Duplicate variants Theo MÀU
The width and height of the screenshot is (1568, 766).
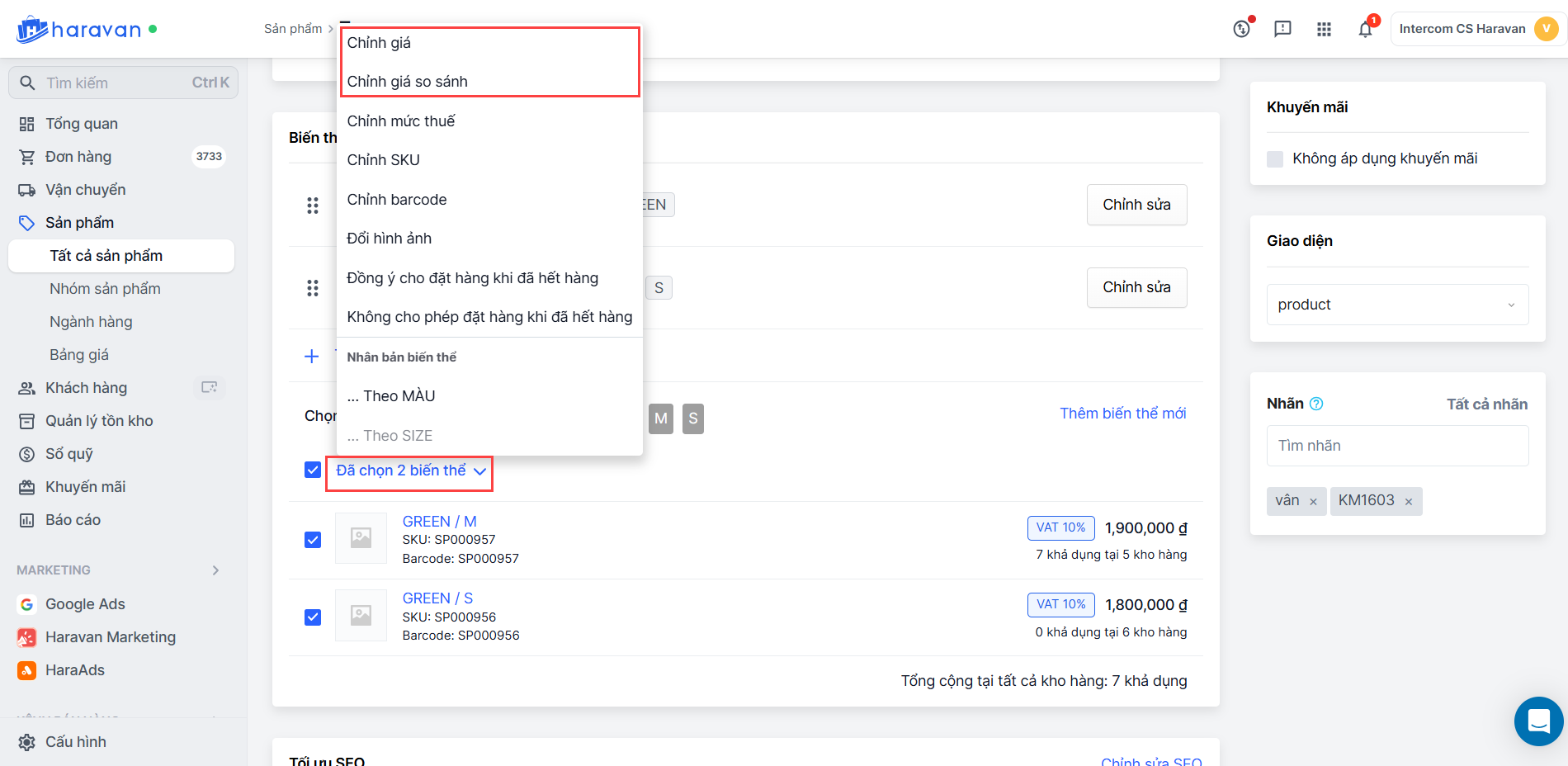coord(489,396)
